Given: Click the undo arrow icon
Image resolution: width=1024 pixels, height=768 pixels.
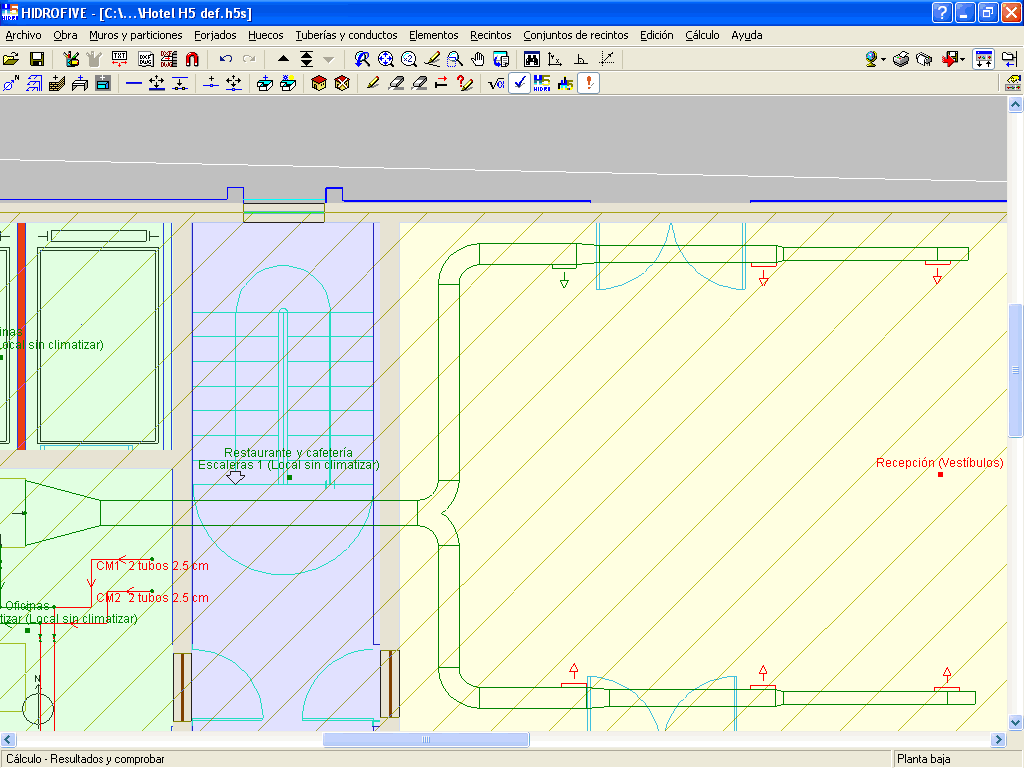Looking at the screenshot, I should click(x=226, y=59).
